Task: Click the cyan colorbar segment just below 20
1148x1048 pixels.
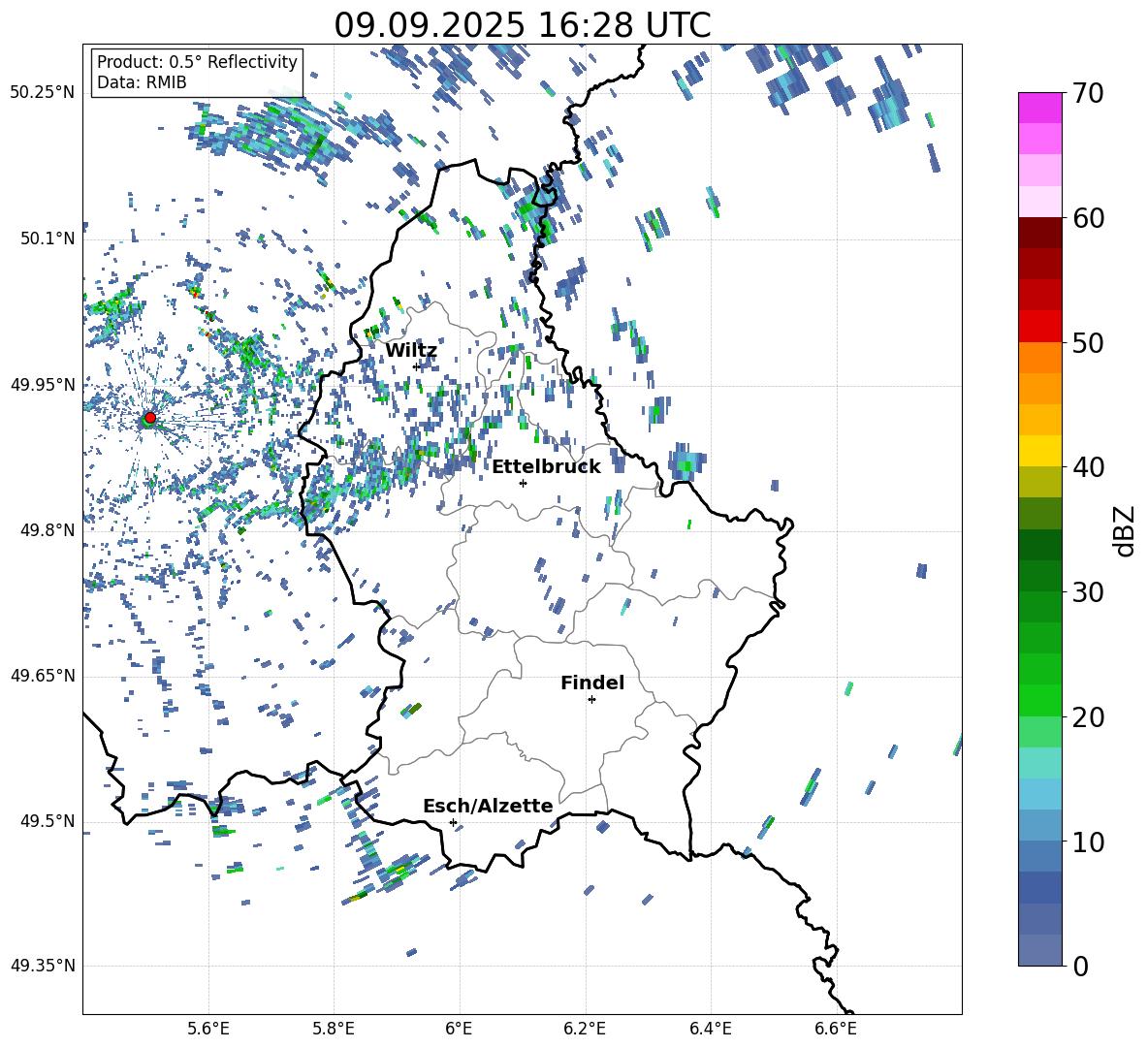Action: (x=1039, y=763)
